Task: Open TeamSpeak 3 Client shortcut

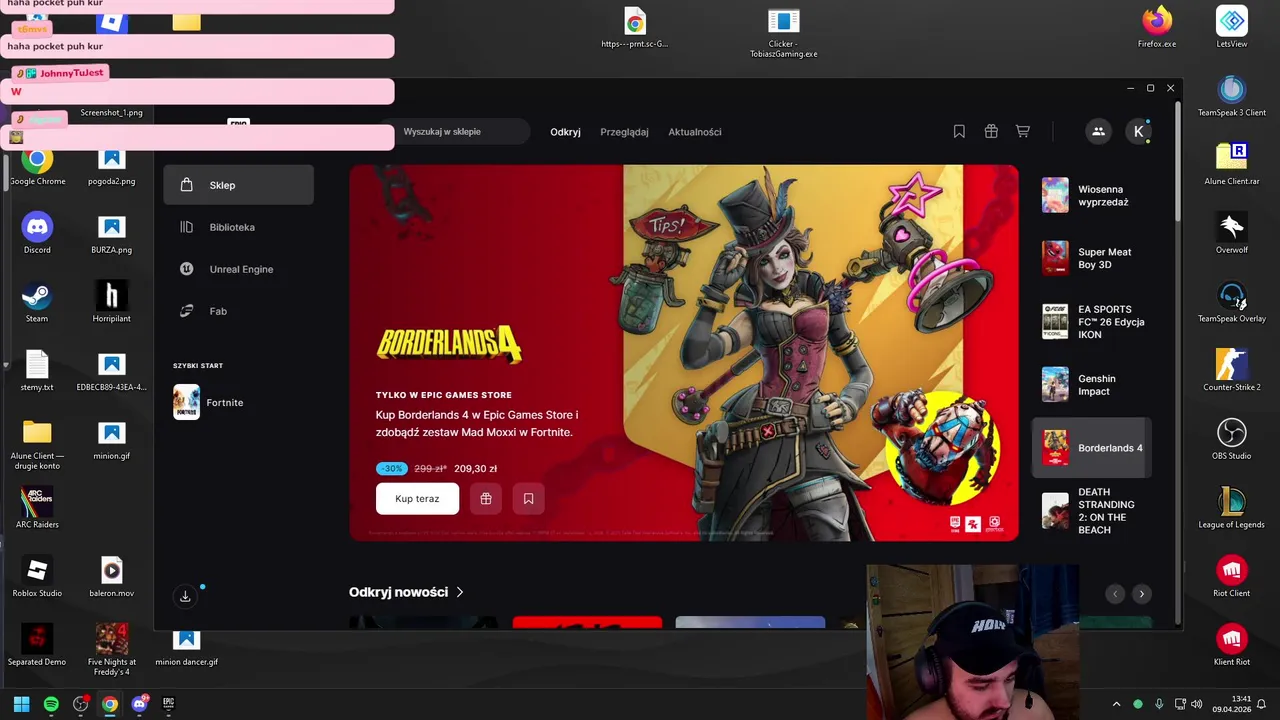Action: coord(1232,97)
